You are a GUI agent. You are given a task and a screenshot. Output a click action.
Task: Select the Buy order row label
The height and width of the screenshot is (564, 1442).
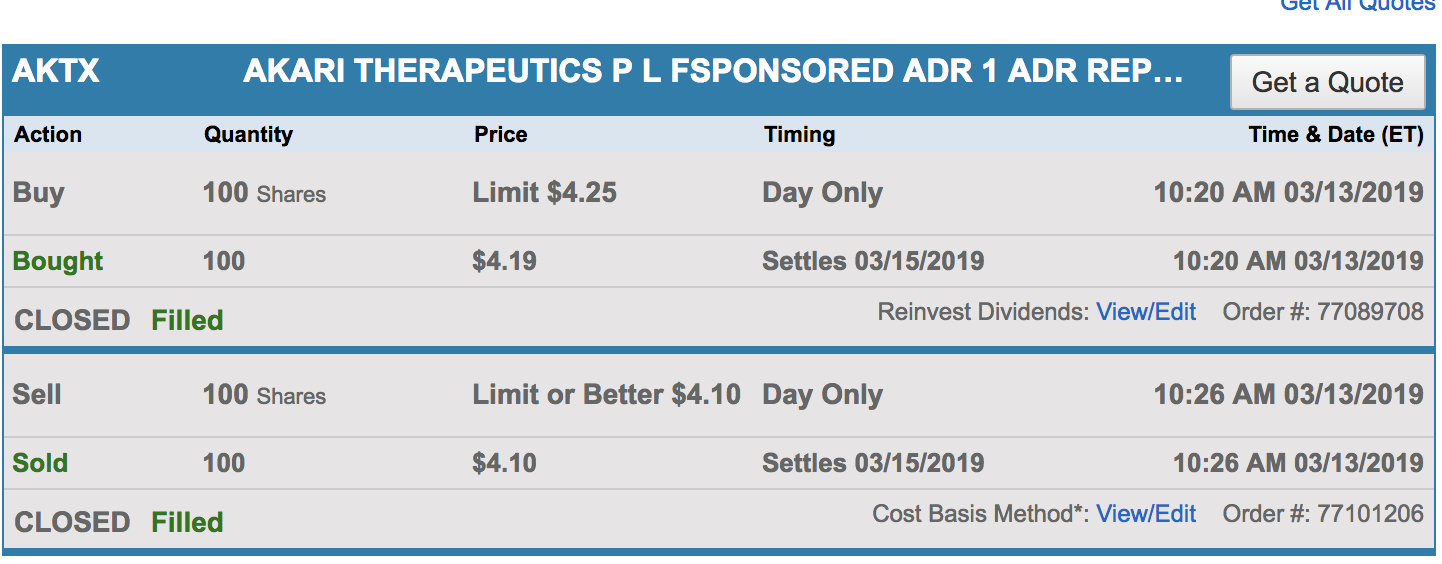(38, 193)
